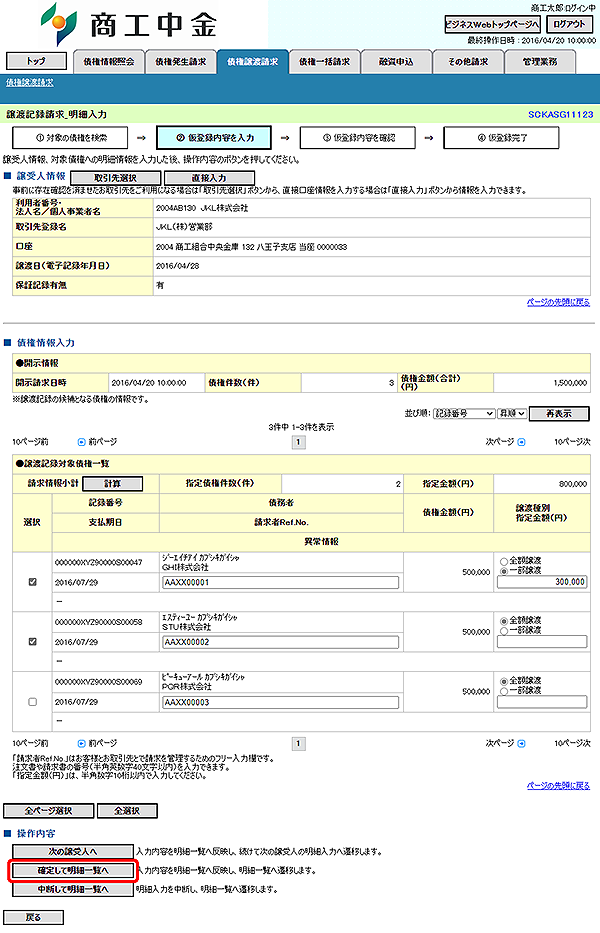Click step ④ 仮登録完了 box
Viewport: 600px width, 933px height.
tap(501, 137)
